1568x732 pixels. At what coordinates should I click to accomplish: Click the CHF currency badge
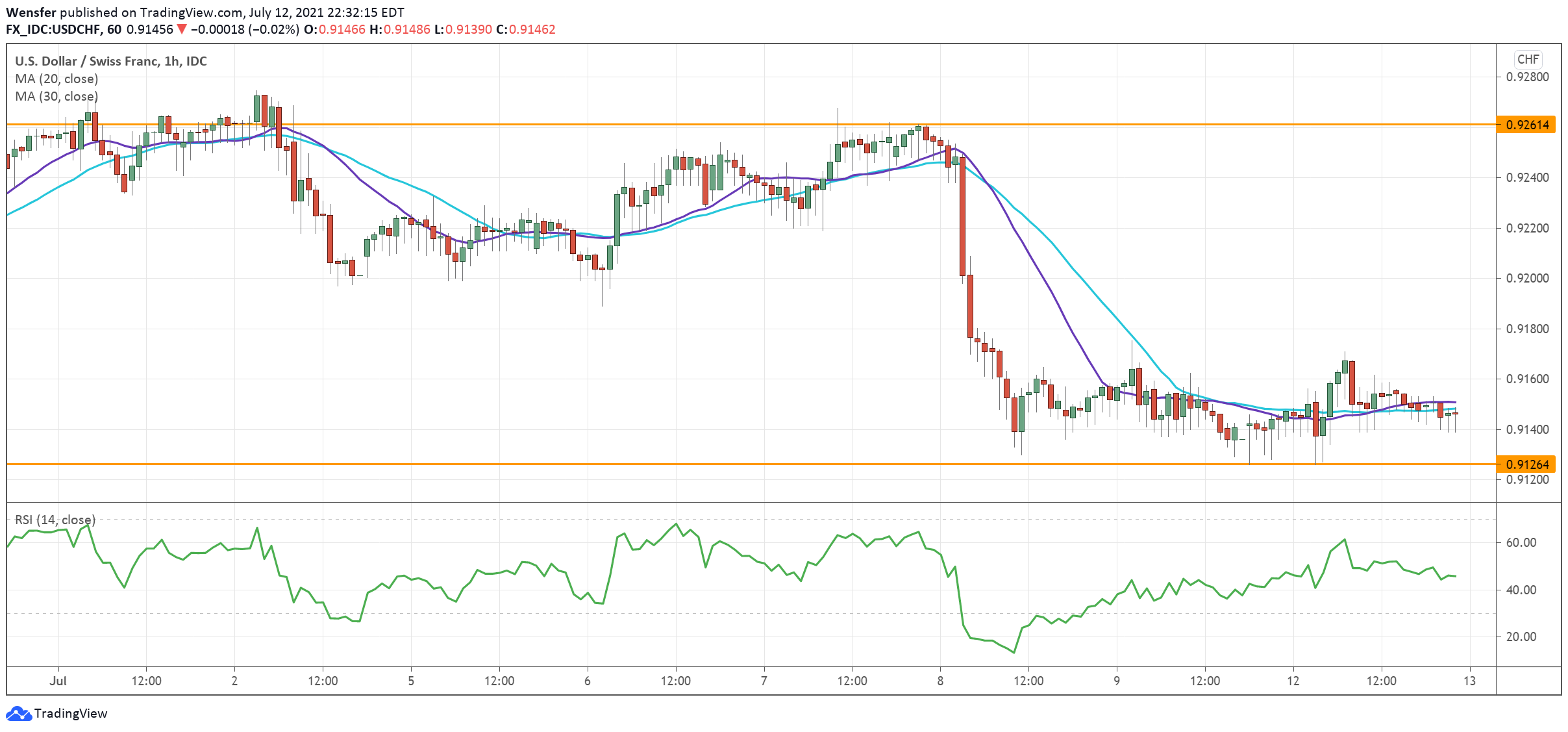[1528, 59]
